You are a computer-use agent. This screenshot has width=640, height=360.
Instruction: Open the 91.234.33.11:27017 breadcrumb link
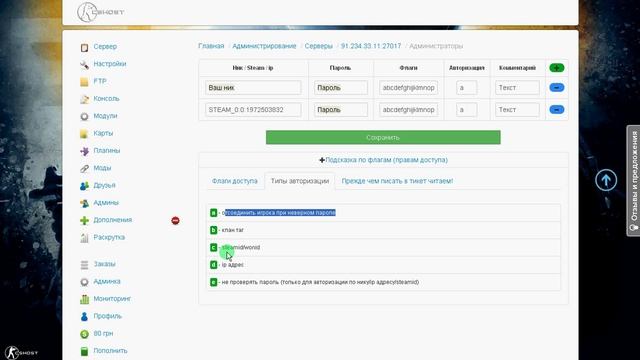coord(371,46)
